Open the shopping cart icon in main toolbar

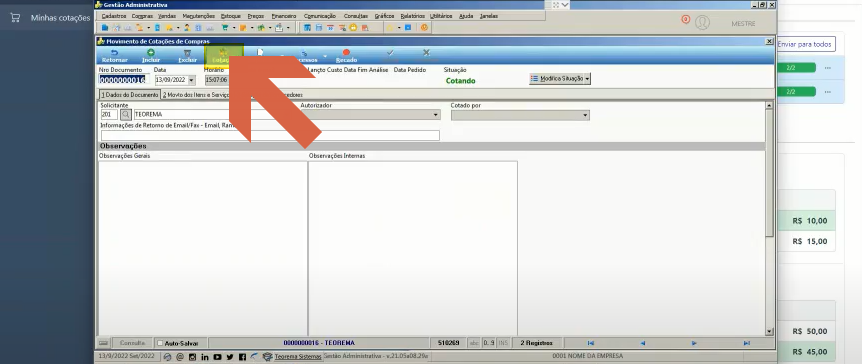point(224,27)
